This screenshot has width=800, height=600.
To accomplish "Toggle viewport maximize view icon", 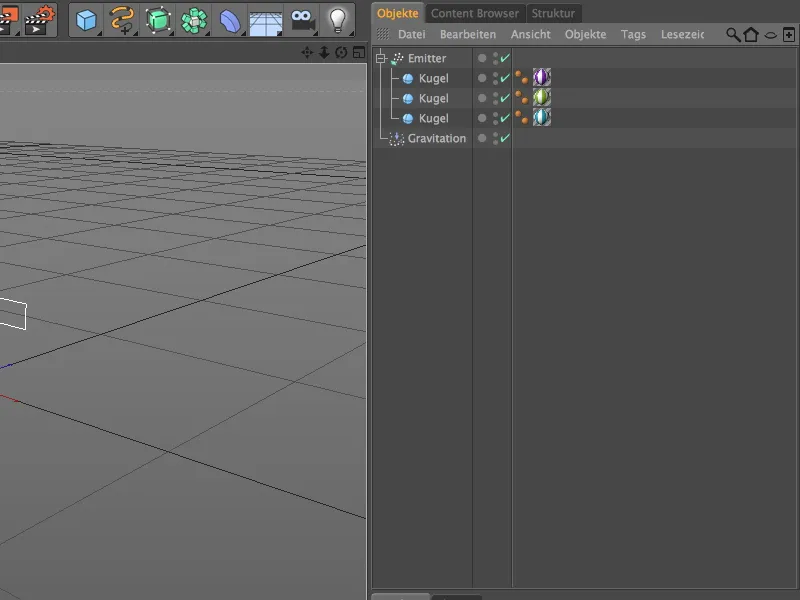I will [x=359, y=52].
